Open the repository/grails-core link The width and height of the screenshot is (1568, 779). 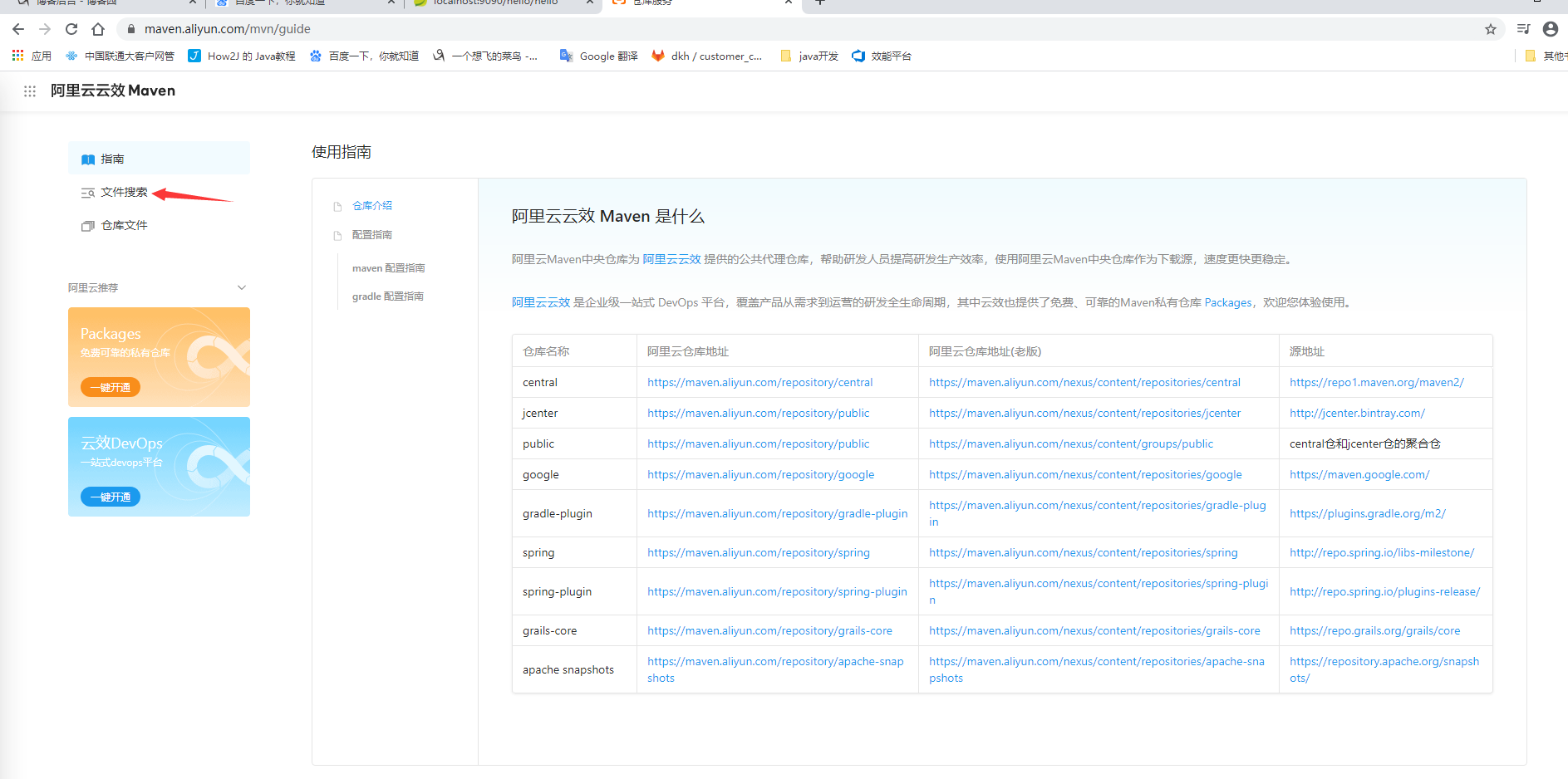click(770, 630)
